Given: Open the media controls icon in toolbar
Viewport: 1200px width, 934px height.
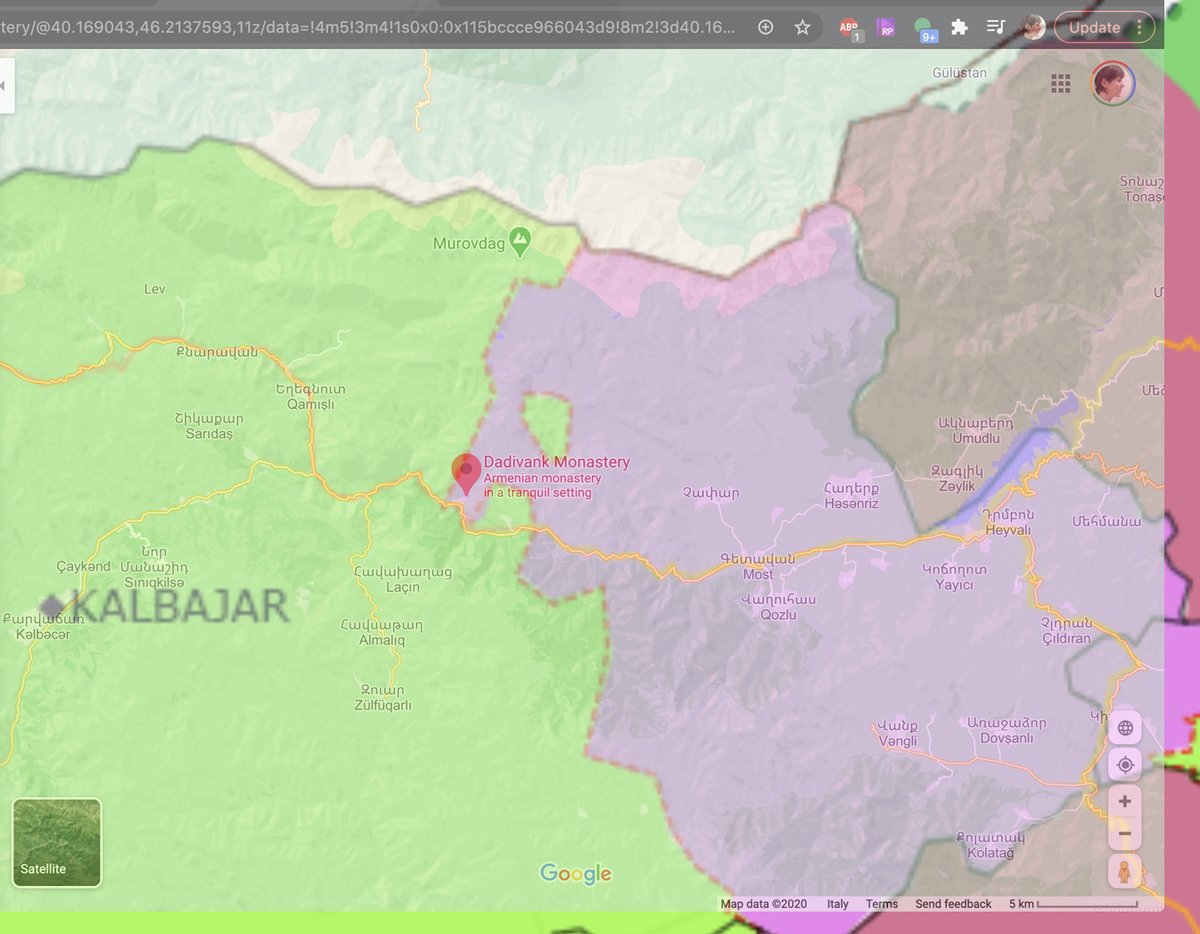Looking at the screenshot, I should point(996,28).
